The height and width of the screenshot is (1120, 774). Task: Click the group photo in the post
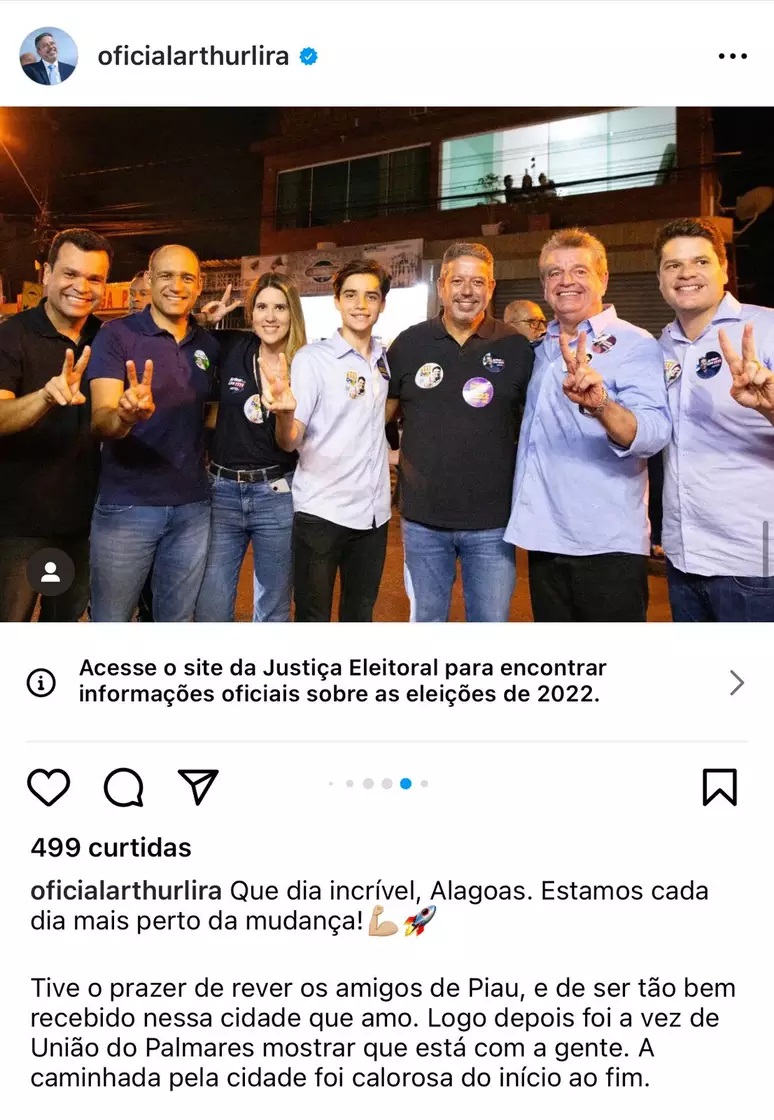pos(387,364)
